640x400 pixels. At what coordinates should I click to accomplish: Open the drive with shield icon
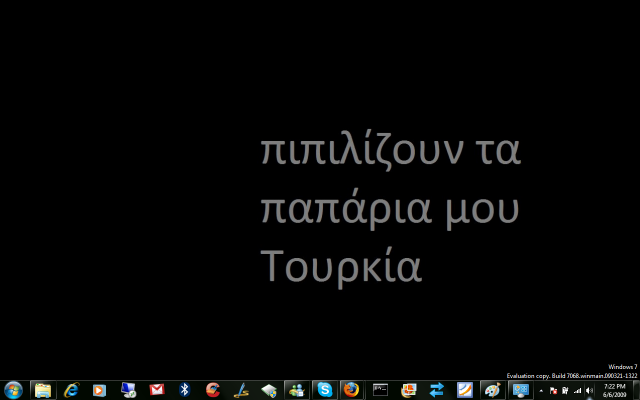(x=269, y=390)
